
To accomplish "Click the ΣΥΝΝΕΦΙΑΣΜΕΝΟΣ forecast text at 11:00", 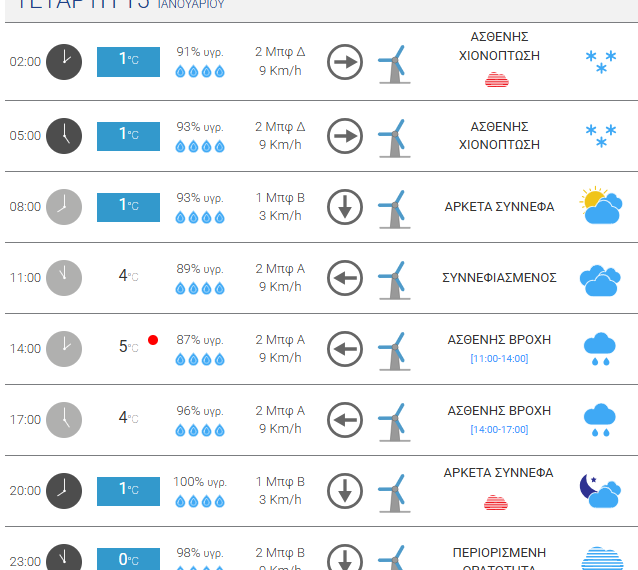I will [499, 277].
